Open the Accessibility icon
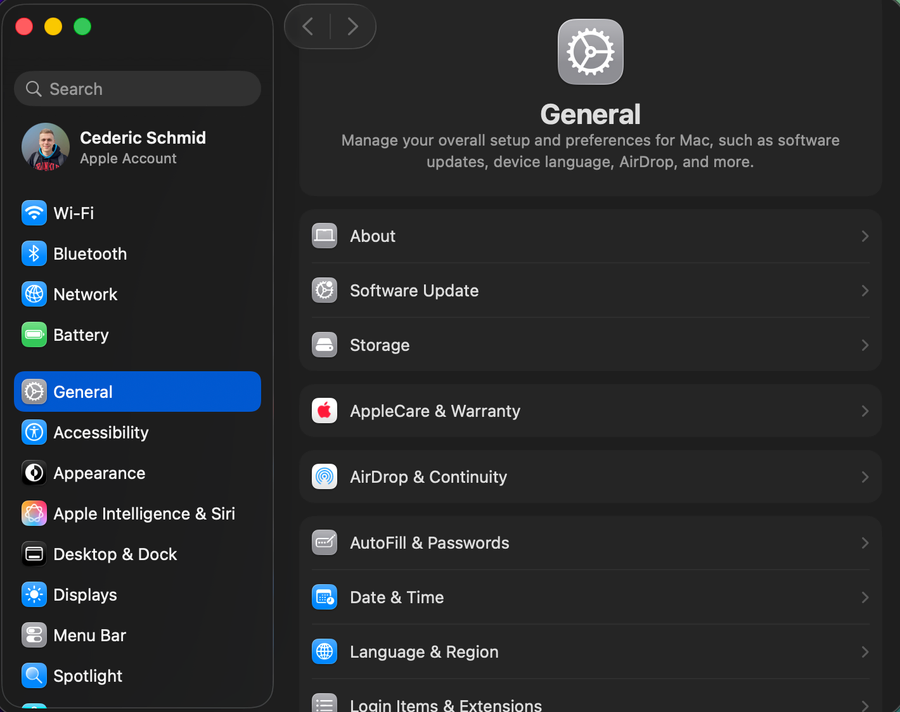Screen dimensions: 900x712 click(x=34, y=432)
